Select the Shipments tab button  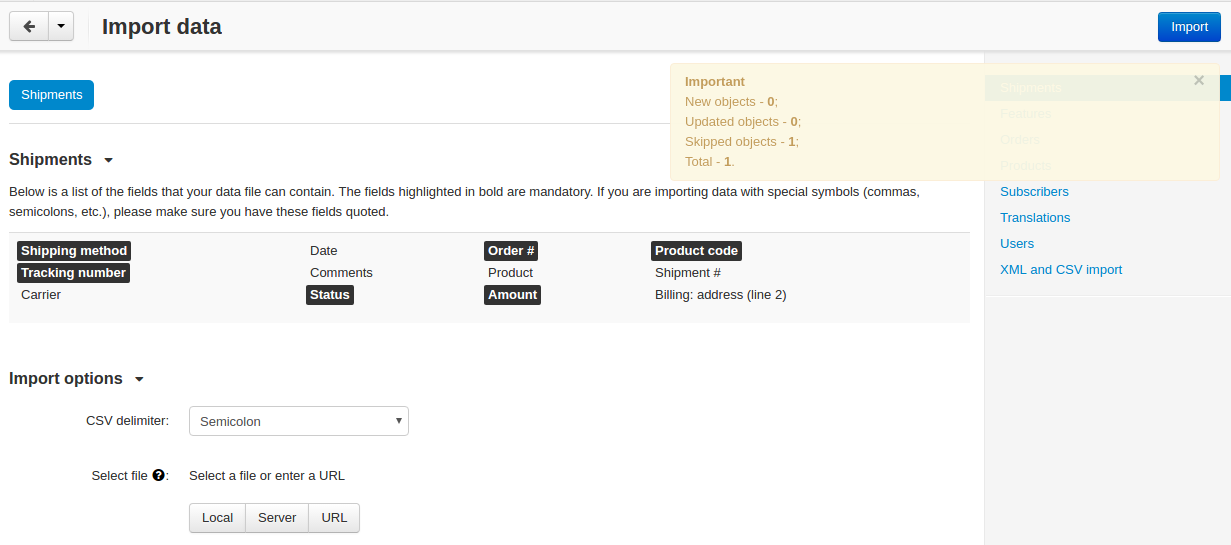point(52,95)
